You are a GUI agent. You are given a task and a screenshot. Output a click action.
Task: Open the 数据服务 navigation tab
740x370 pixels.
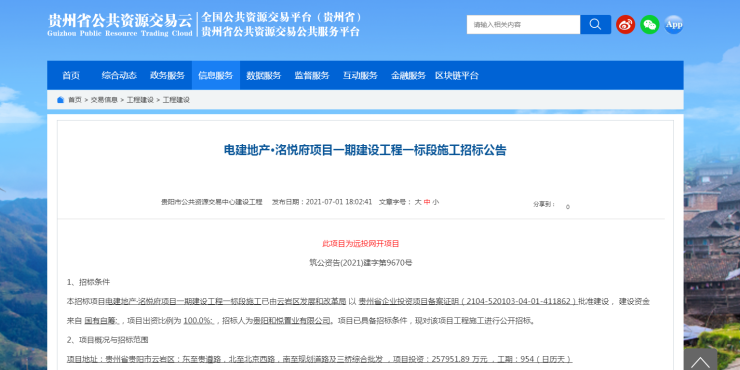tap(264, 76)
